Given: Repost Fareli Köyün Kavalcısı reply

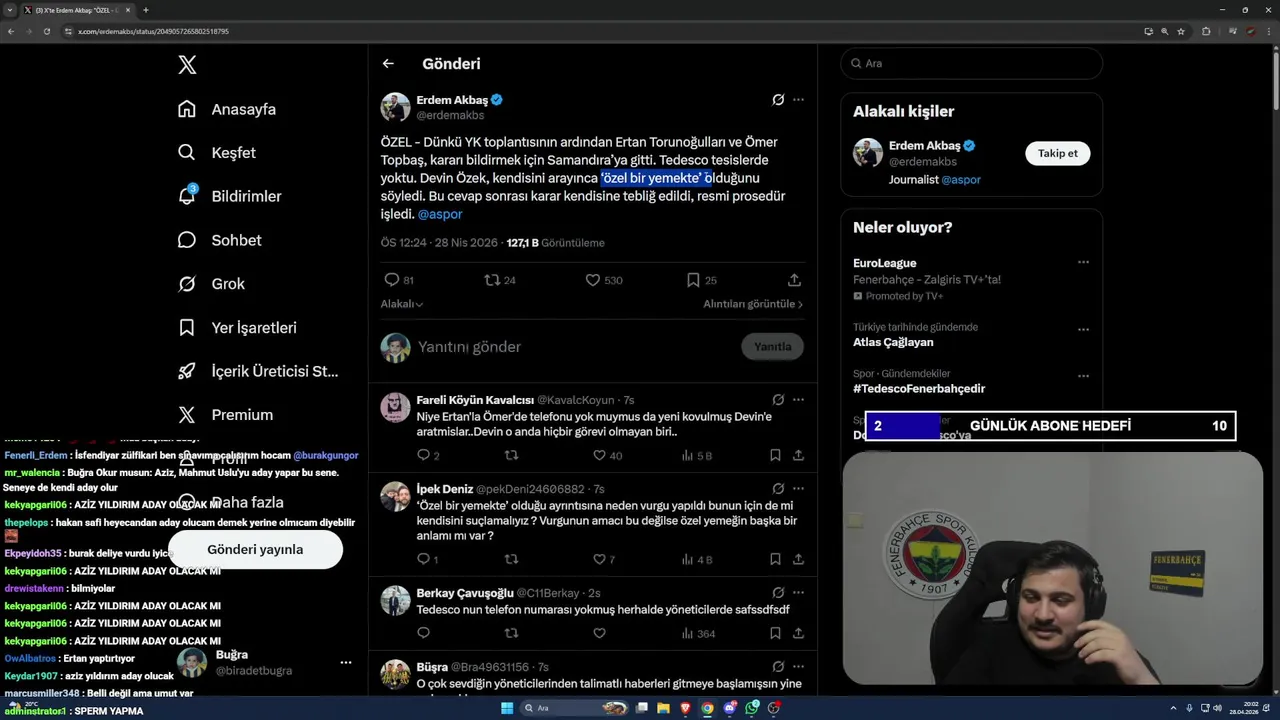Looking at the screenshot, I should click(511, 455).
